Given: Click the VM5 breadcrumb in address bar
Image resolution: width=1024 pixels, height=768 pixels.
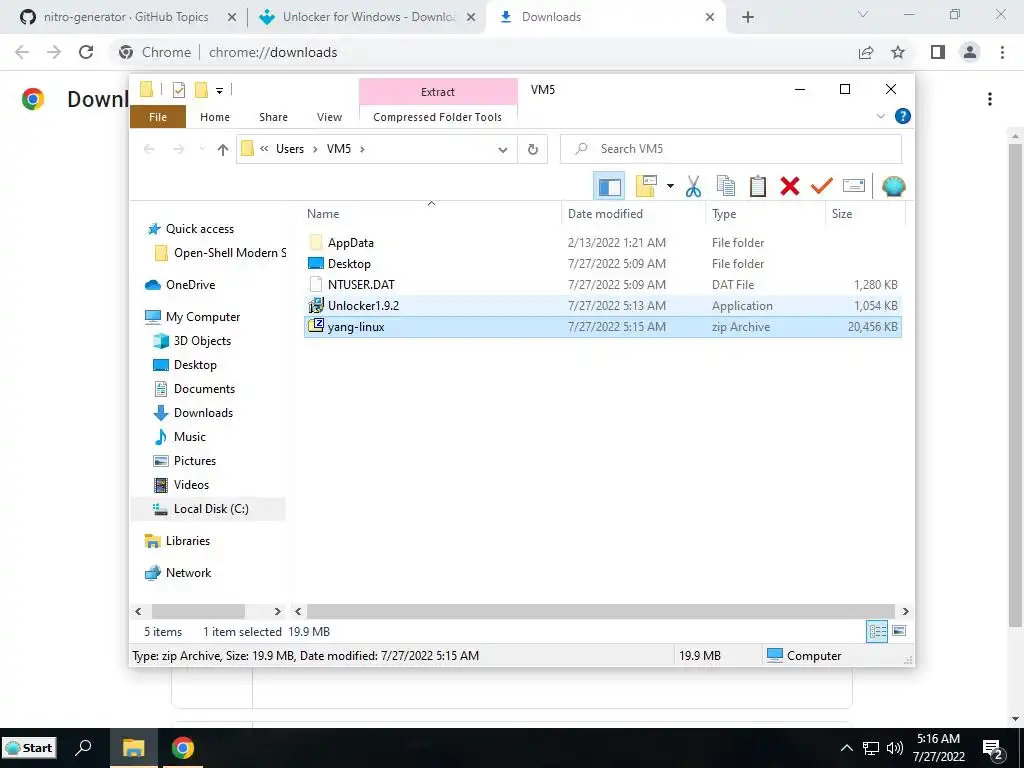Looking at the screenshot, I should tap(338, 149).
